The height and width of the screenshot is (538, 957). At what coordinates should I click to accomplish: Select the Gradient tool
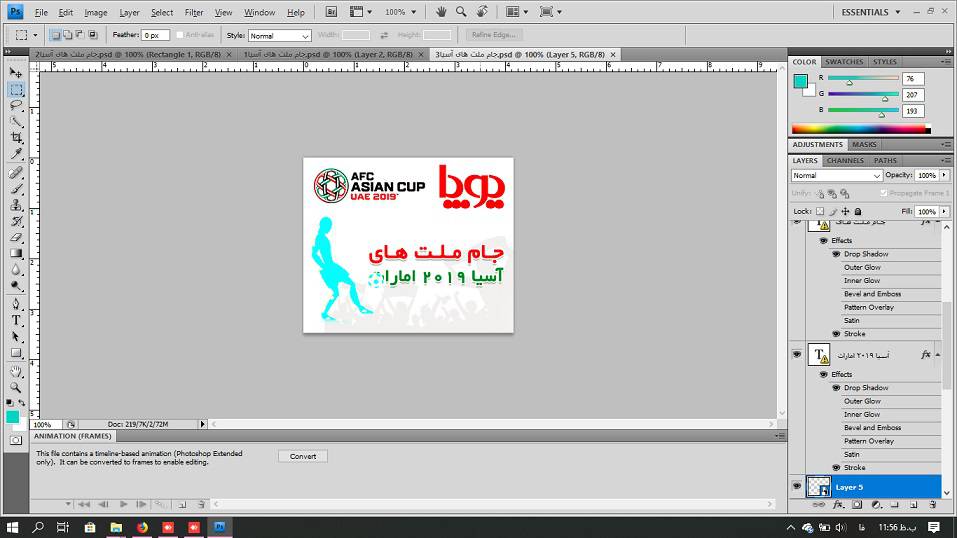pyautogui.click(x=16, y=253)
